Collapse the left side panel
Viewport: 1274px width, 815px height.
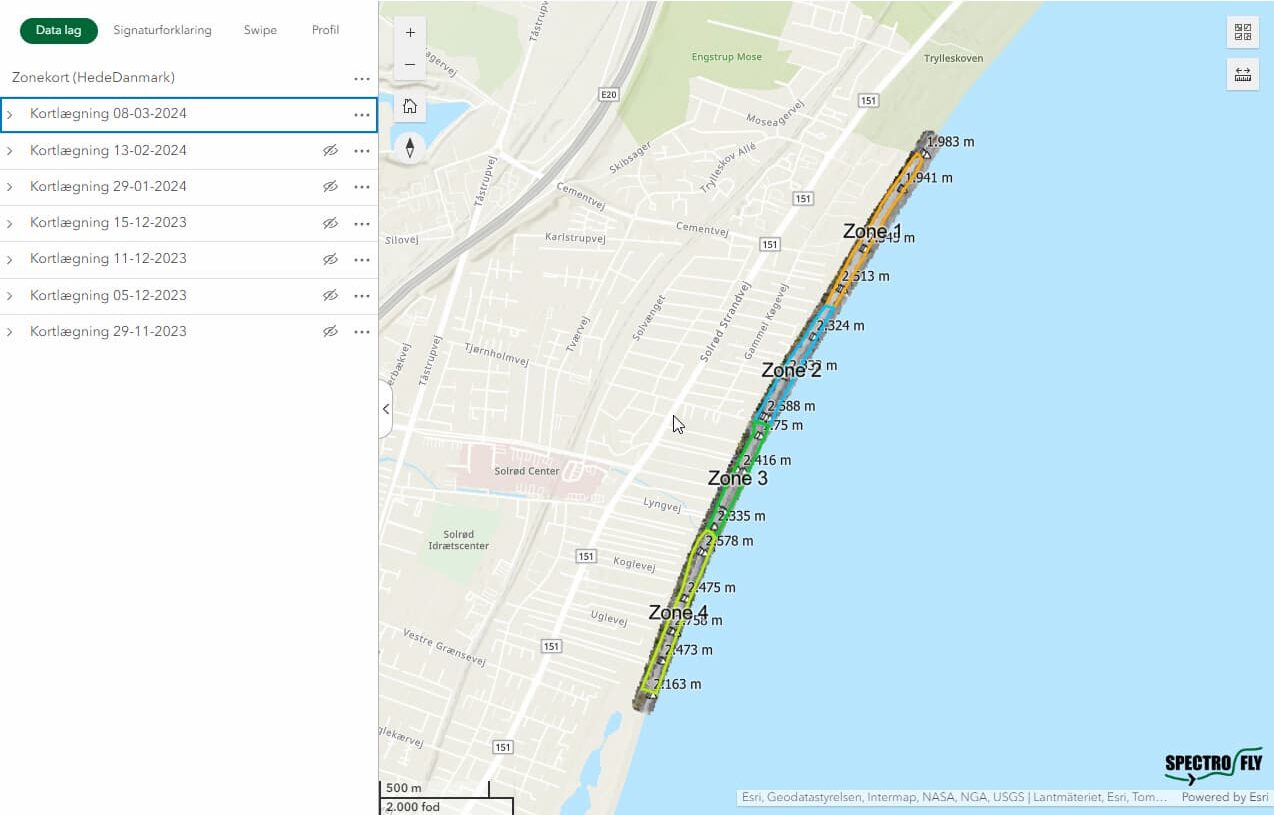coord(386,409)
